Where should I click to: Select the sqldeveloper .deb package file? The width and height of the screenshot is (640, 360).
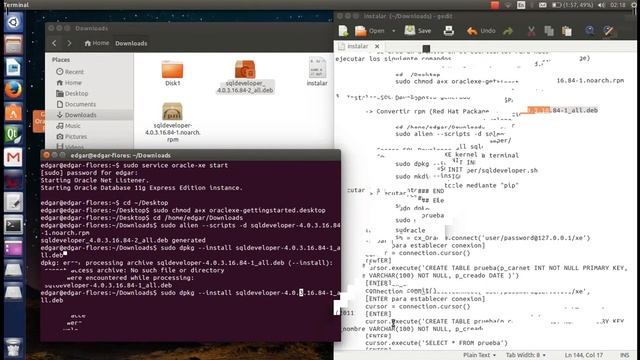(x=245, y=76)
